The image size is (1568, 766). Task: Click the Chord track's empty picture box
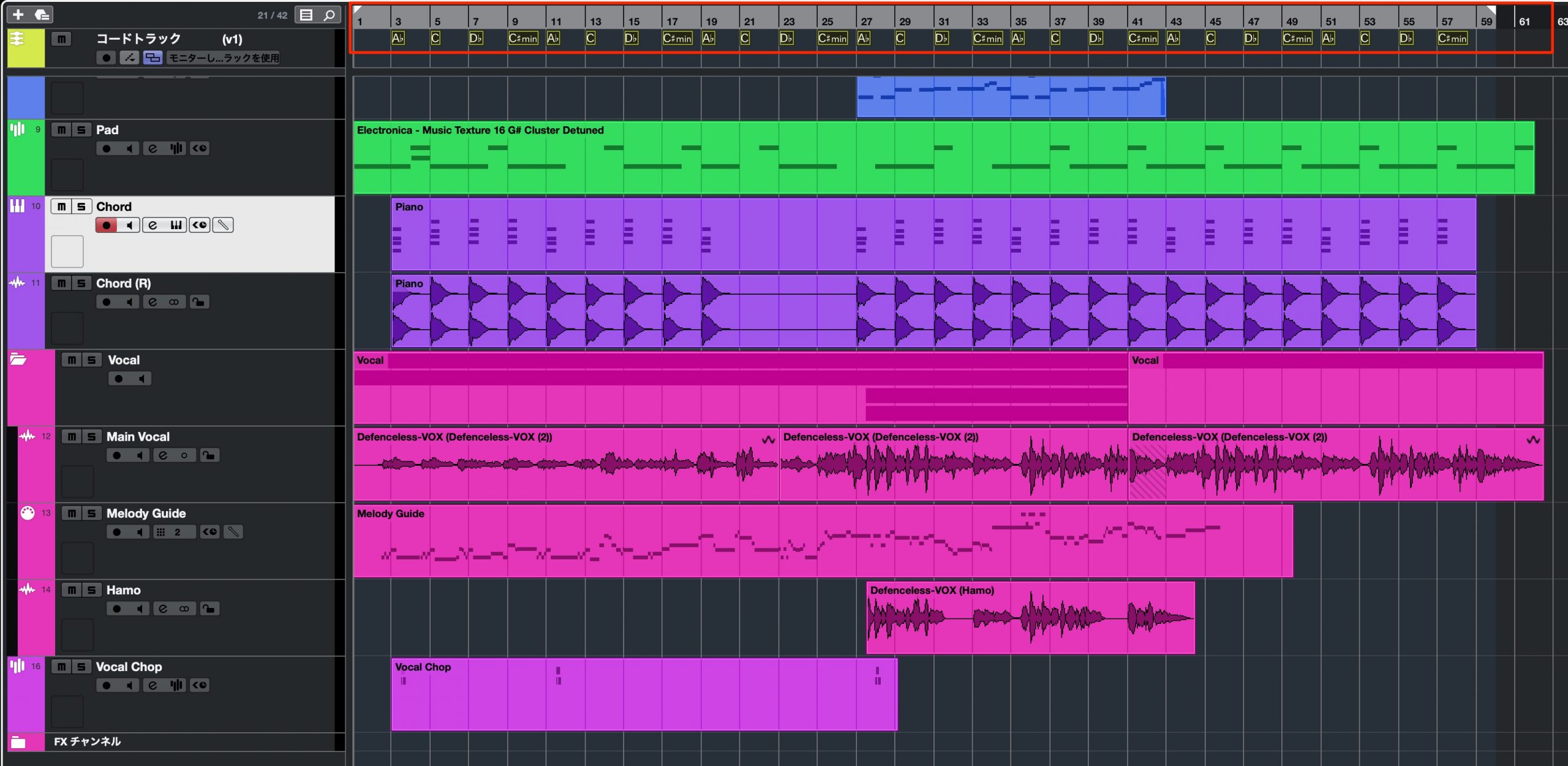pyautogui.click(x=67, y=251)
